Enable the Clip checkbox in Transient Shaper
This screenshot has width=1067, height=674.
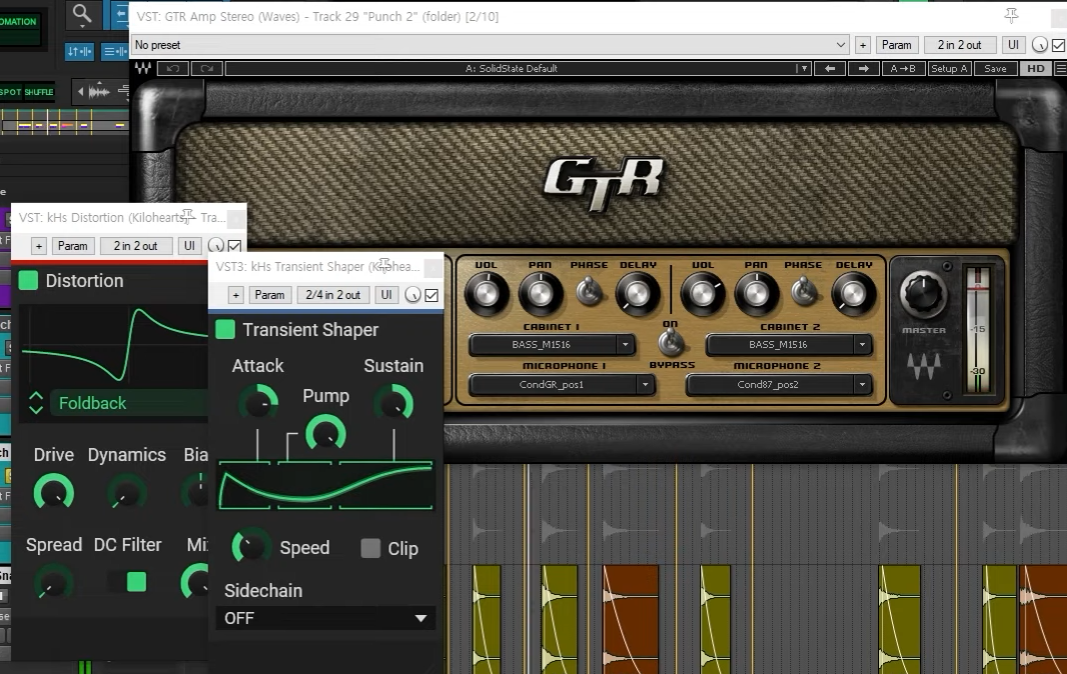[x=370, y=548]
